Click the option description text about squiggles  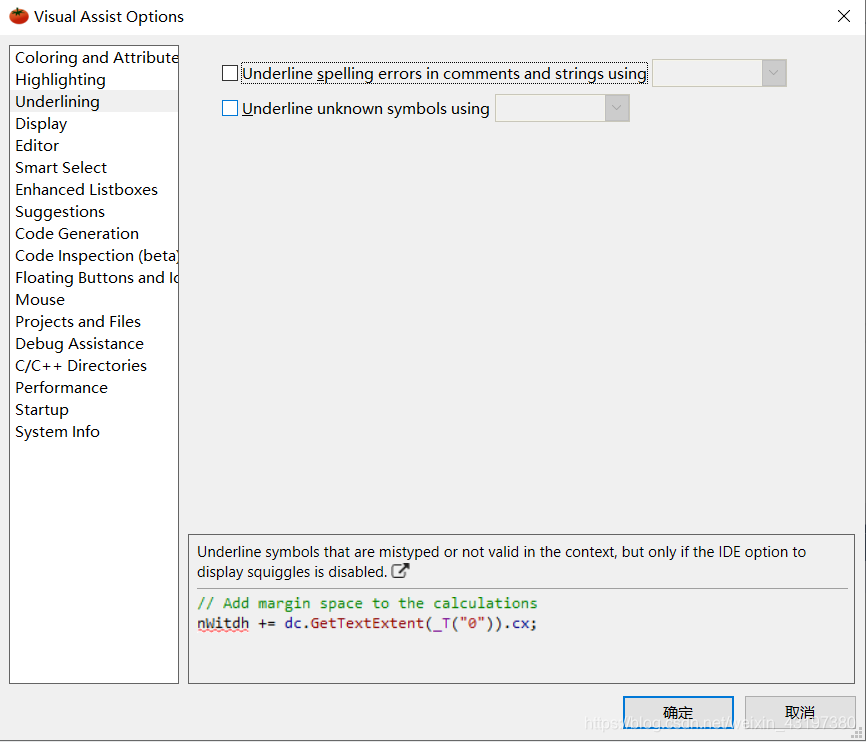click(x=501, y=561)
